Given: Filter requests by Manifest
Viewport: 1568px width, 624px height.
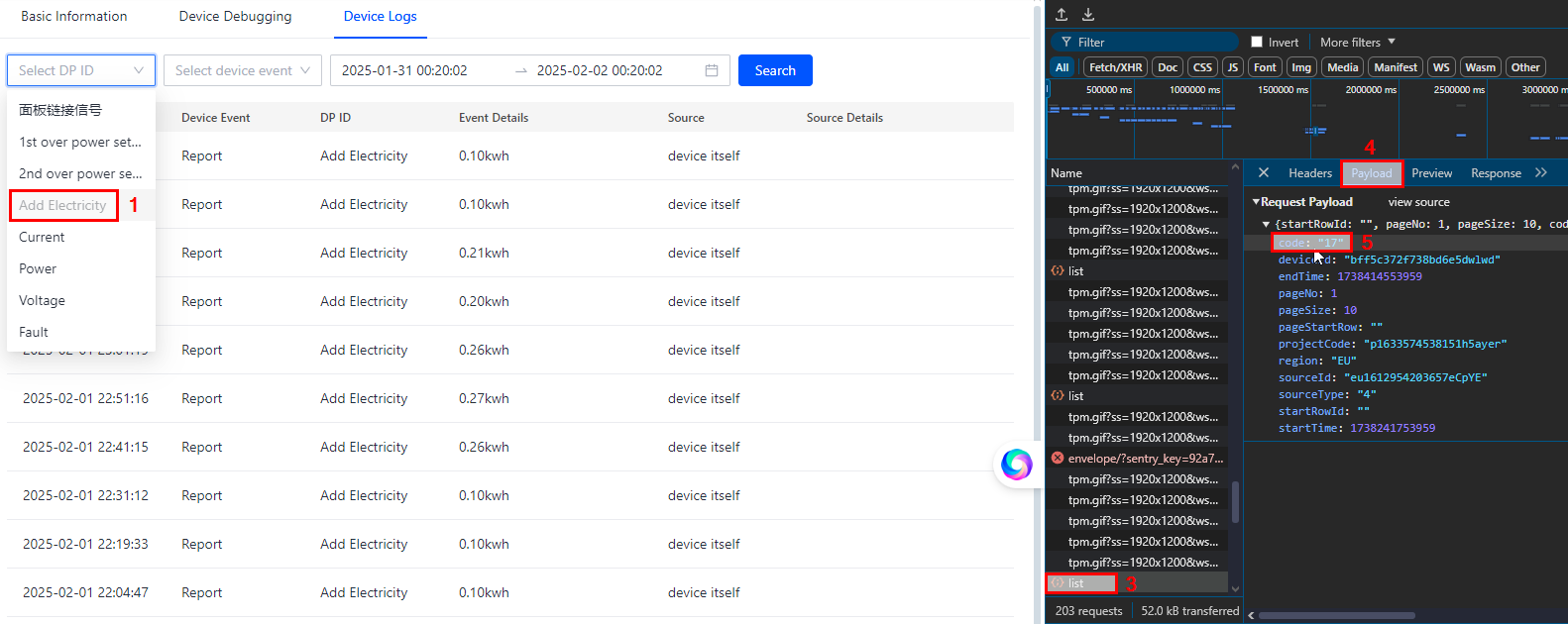Looking at the screenshot, I should (x=1396, y=67).
